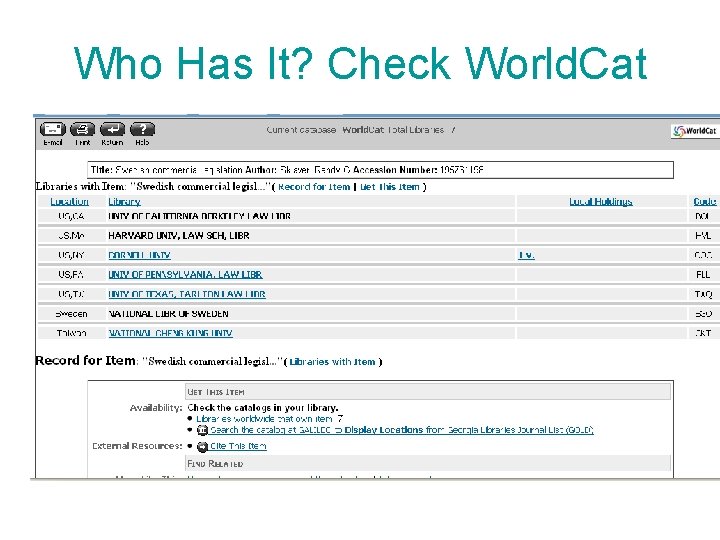Open Univ of Pennsylvania Law Libr link

(185, 275)
